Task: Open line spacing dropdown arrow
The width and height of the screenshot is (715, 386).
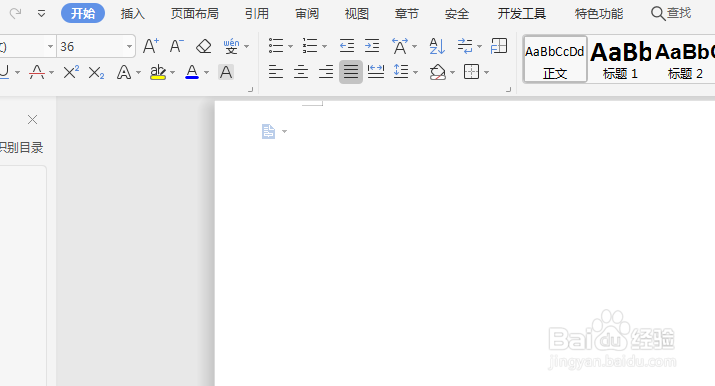Action: click(415, 72)
